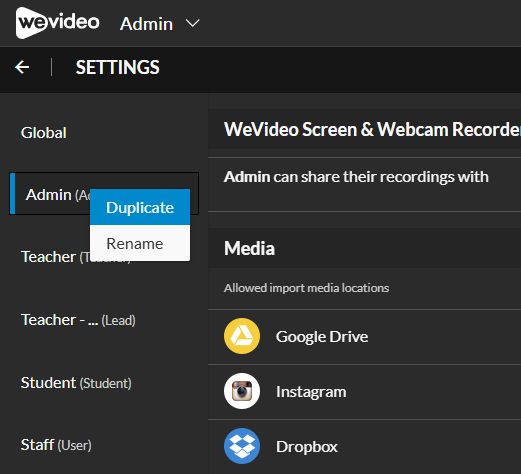Image resolution: width=521 pixels, height=474 pixels.
Task: Click the Media section heading
Action: pos(249,248)
